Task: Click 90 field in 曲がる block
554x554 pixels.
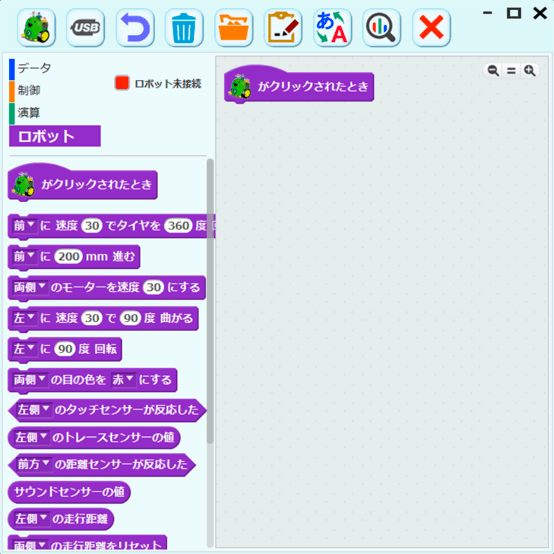Action: click(130, 318)
